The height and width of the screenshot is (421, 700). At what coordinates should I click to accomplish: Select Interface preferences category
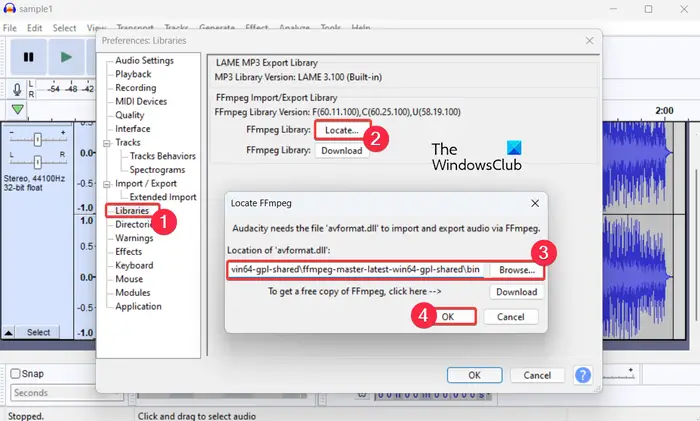coord(133,129)
